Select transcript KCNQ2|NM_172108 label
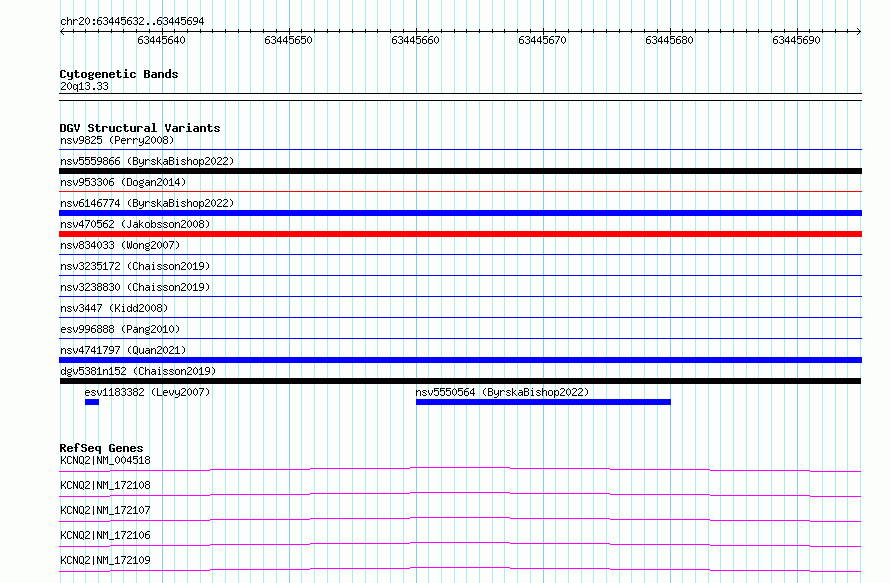This screenshot has width=890, height=583. pos(105,485)
